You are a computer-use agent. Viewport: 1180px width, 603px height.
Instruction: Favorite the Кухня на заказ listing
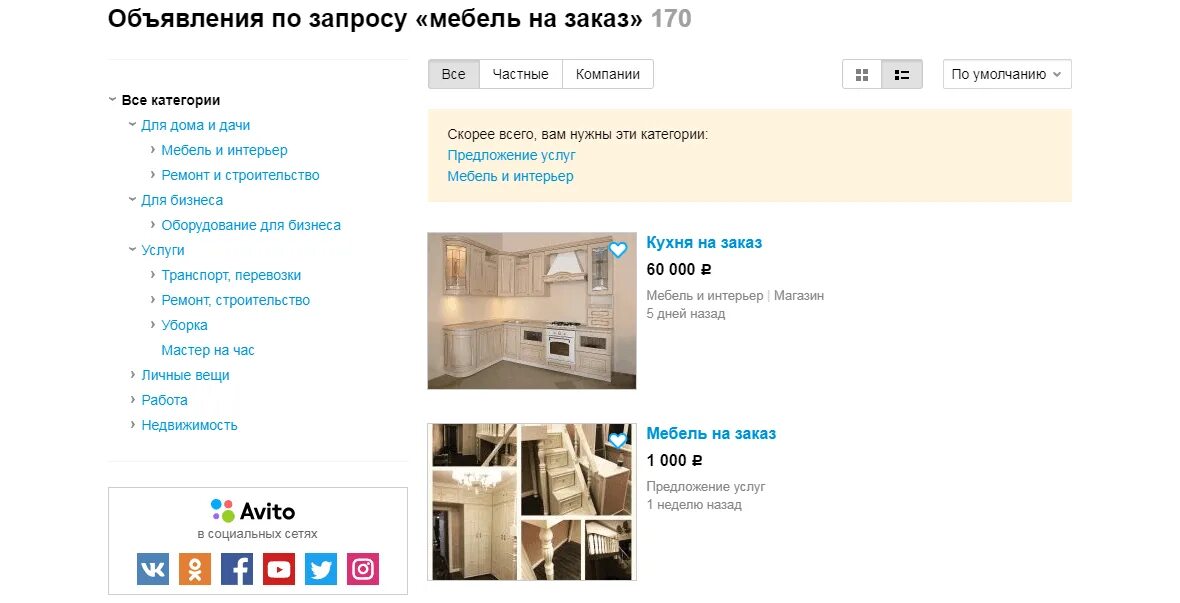618,249
